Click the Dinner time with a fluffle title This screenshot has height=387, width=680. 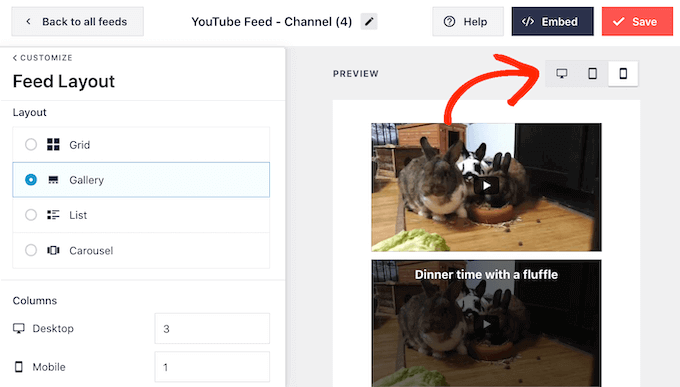click(486, 275)
